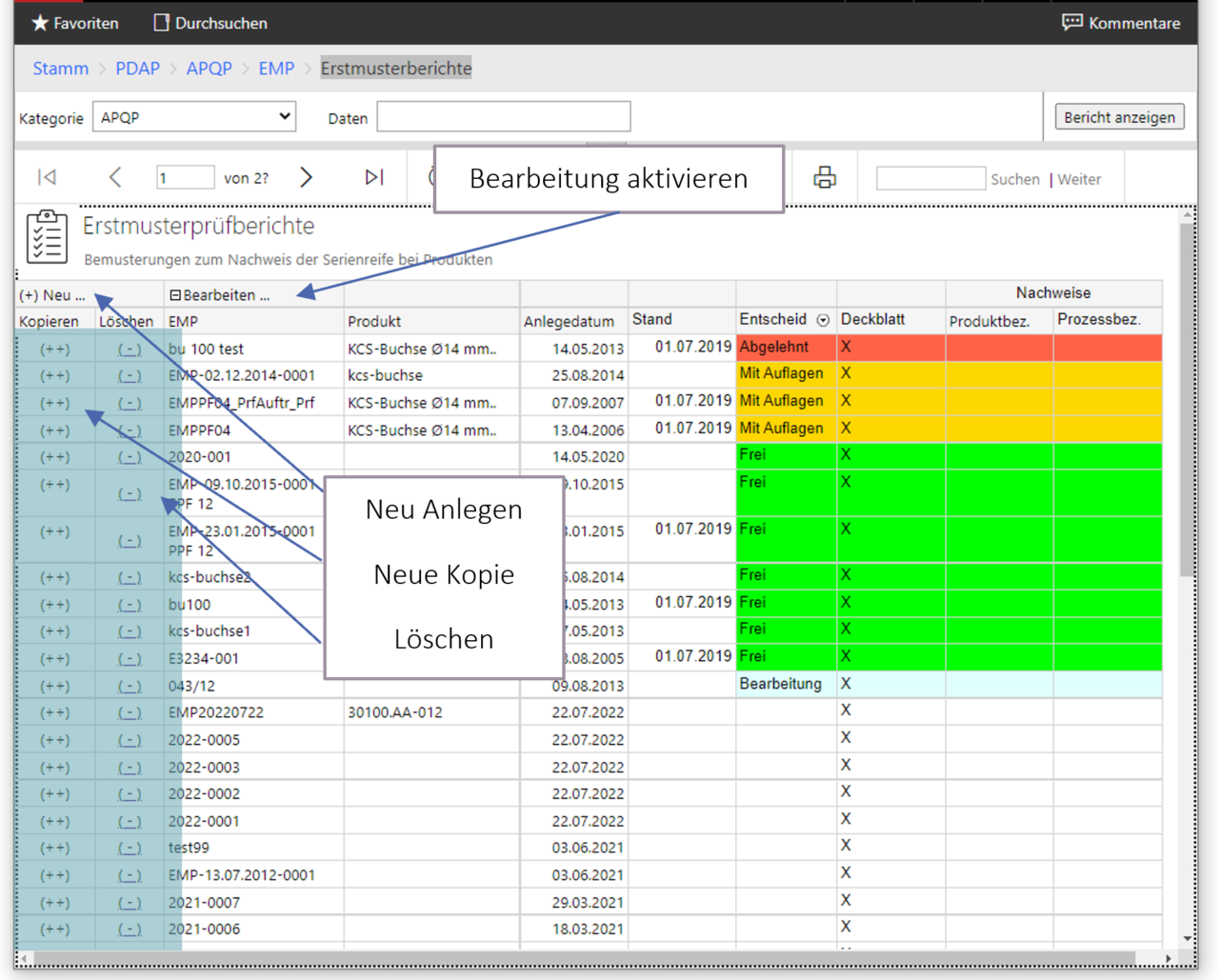Click (+) Neu to create entry
The width and height of the screenshot is (1219, 980).
click(52, 295)
